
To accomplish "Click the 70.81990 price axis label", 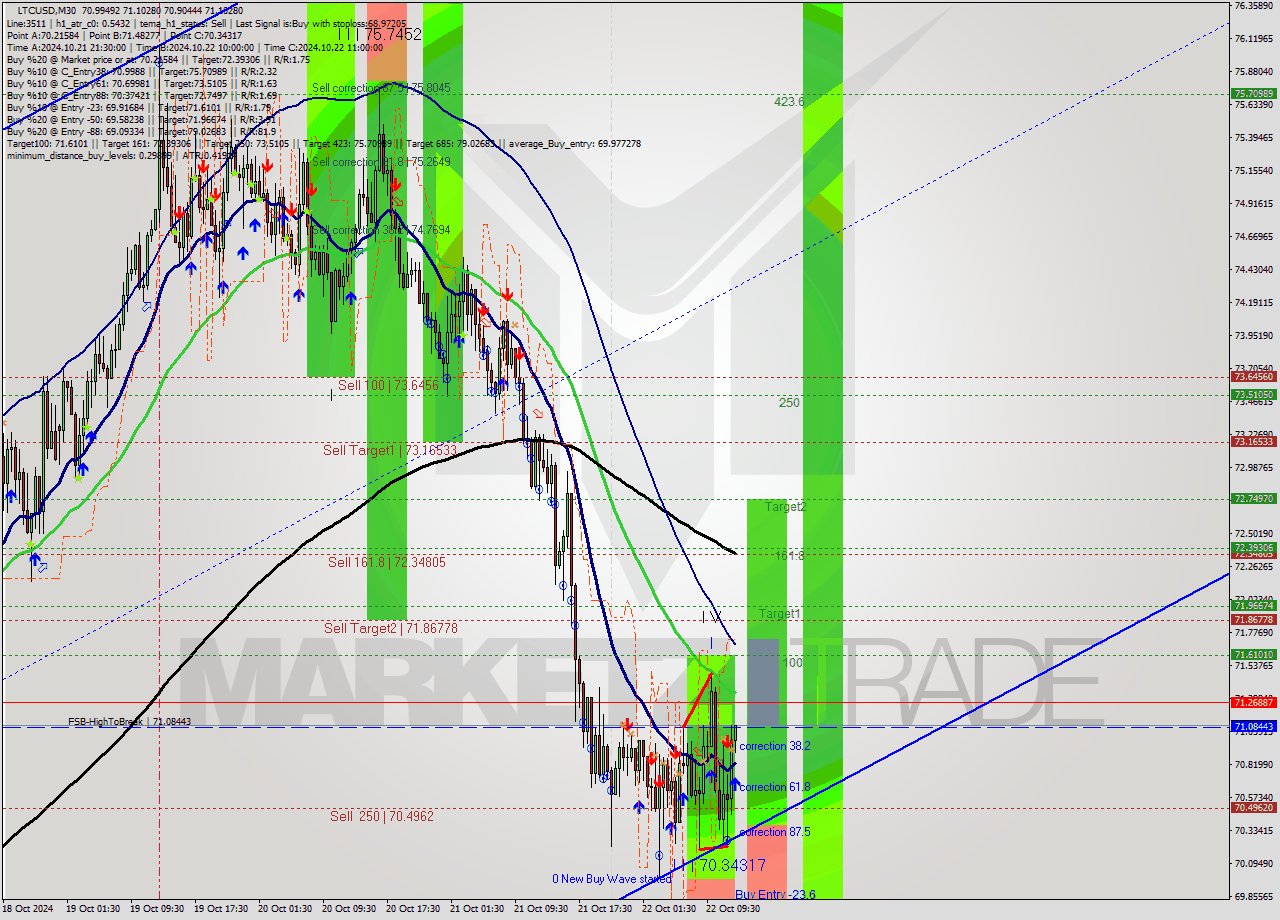I will [1254, 765].
